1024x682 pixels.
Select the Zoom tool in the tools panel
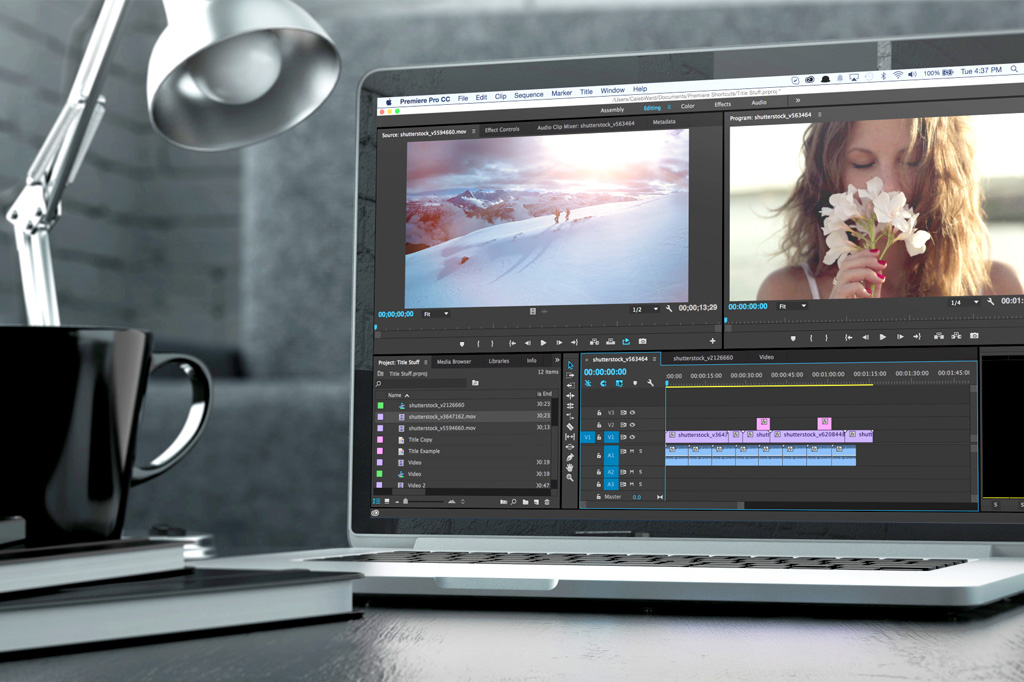point(570,478)
